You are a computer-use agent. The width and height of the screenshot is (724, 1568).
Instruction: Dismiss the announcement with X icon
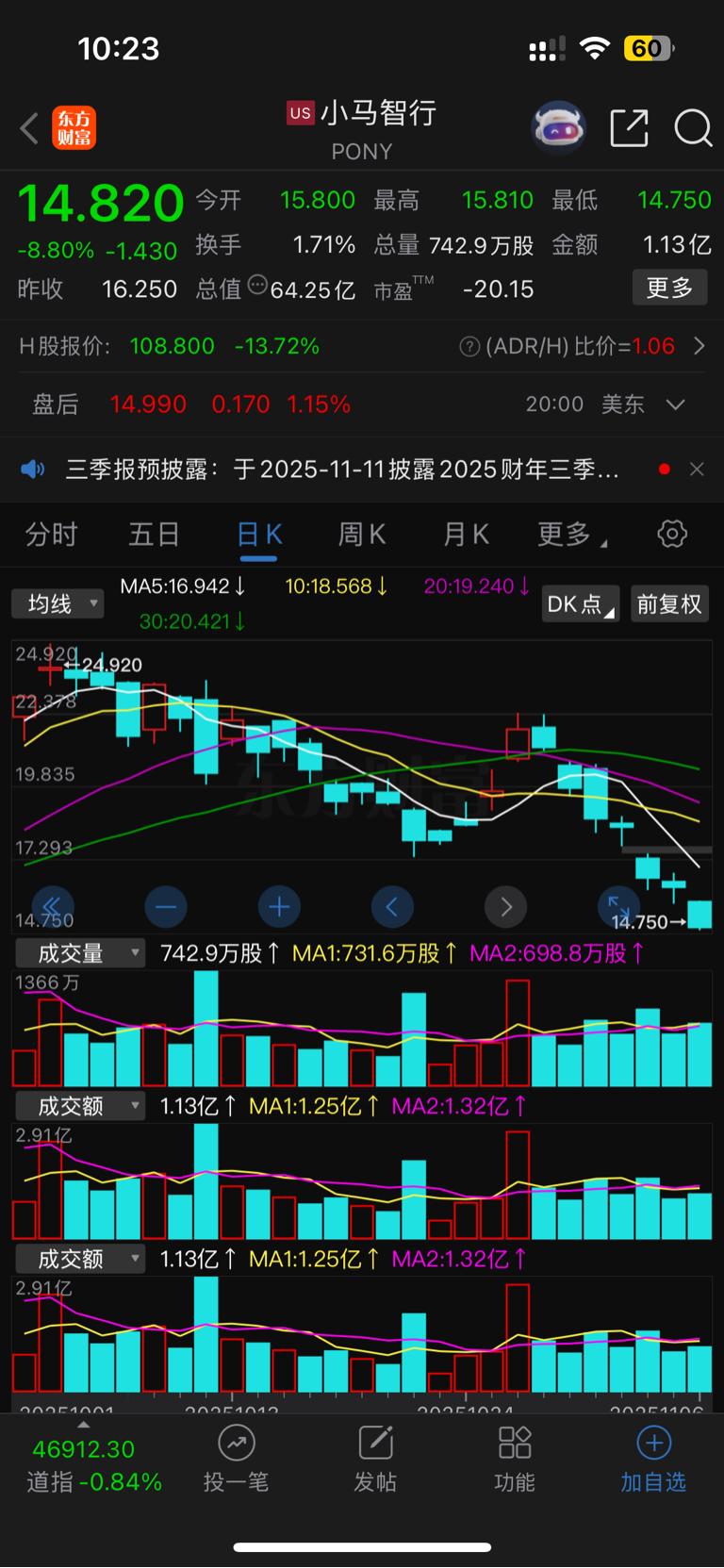click(x=697, y=469)
